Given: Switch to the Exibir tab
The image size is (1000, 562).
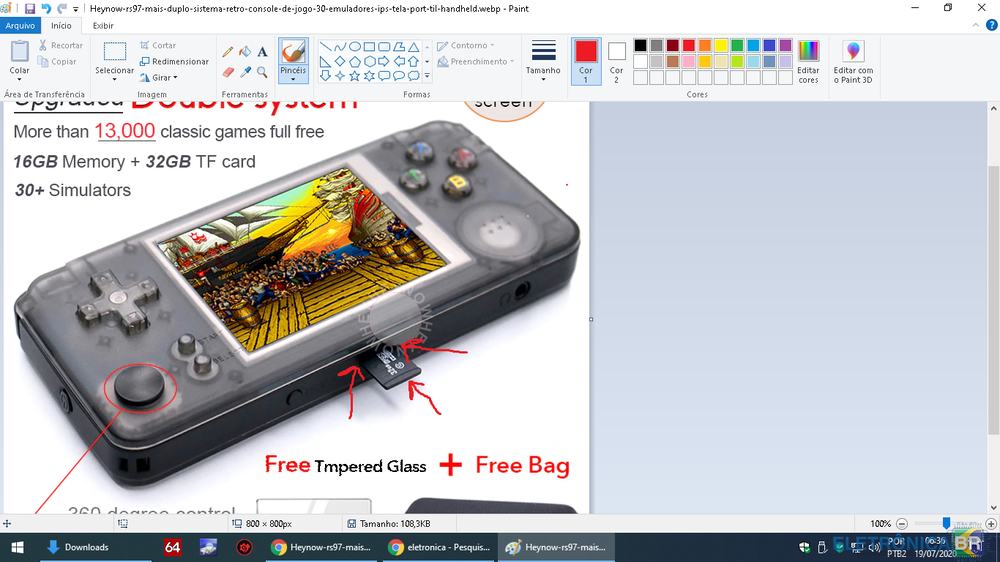Looking at the screenshot, I should click(103, 26).
